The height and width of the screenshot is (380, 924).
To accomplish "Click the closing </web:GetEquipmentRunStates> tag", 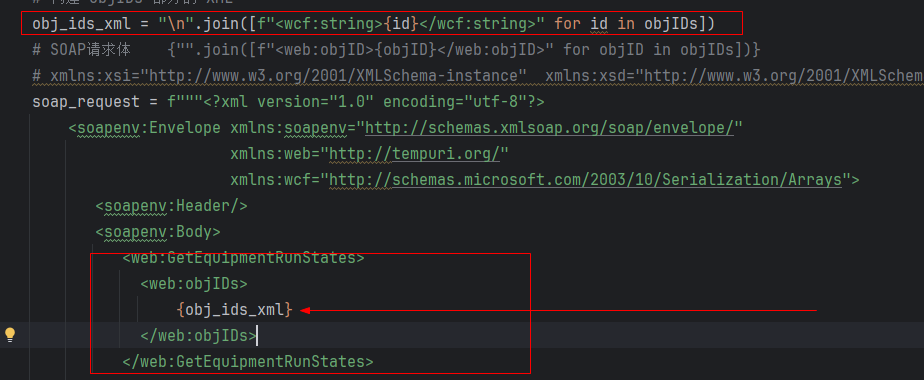I will (248, 361).
